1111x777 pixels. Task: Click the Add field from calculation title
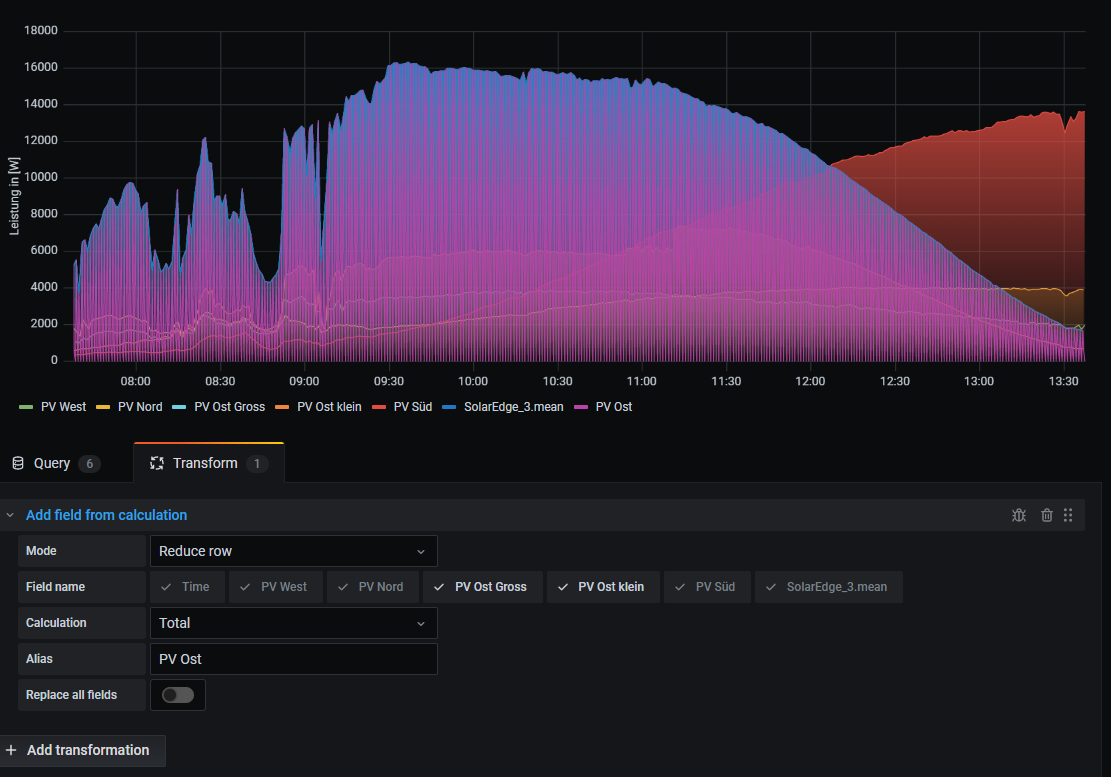point(106,515)
